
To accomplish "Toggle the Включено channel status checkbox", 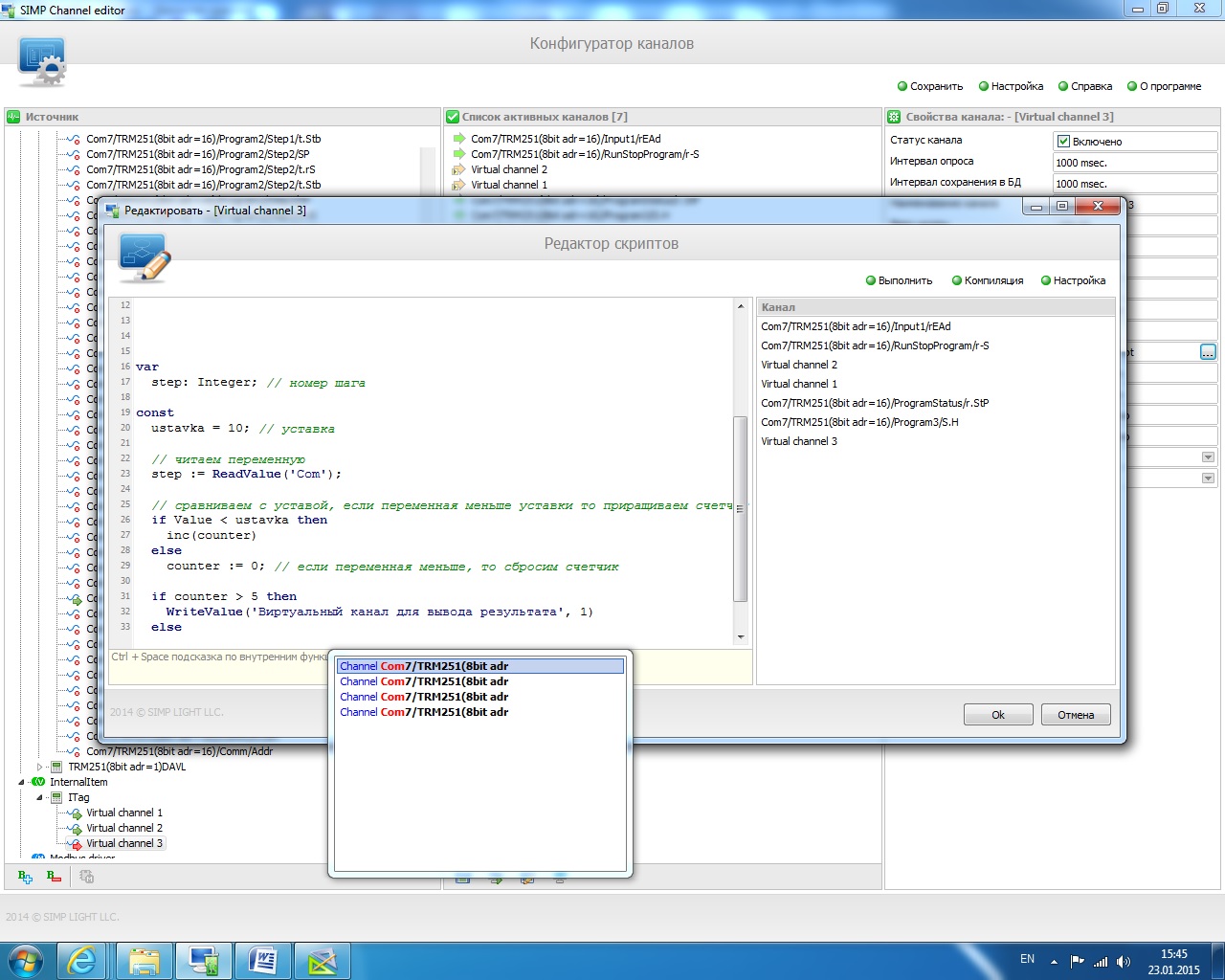I will click(x=1063, y=142).
